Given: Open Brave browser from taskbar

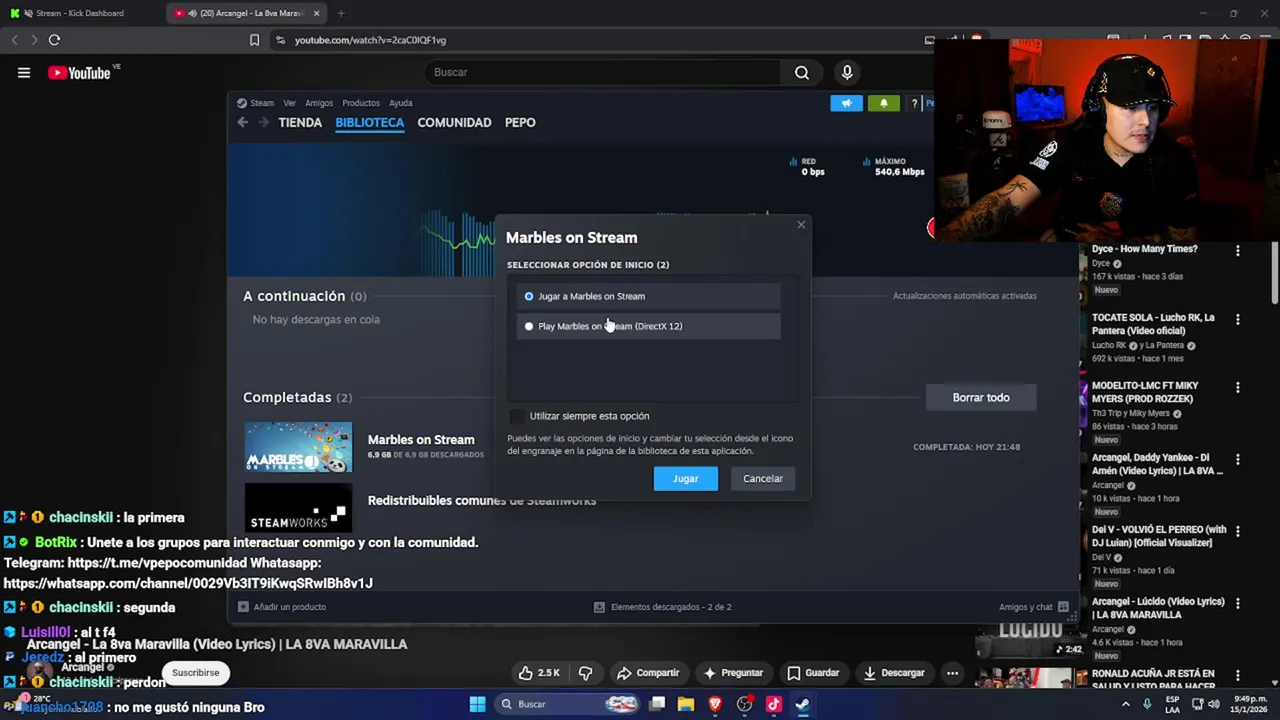Looking at the screenshot, I should tap(715, 704).
